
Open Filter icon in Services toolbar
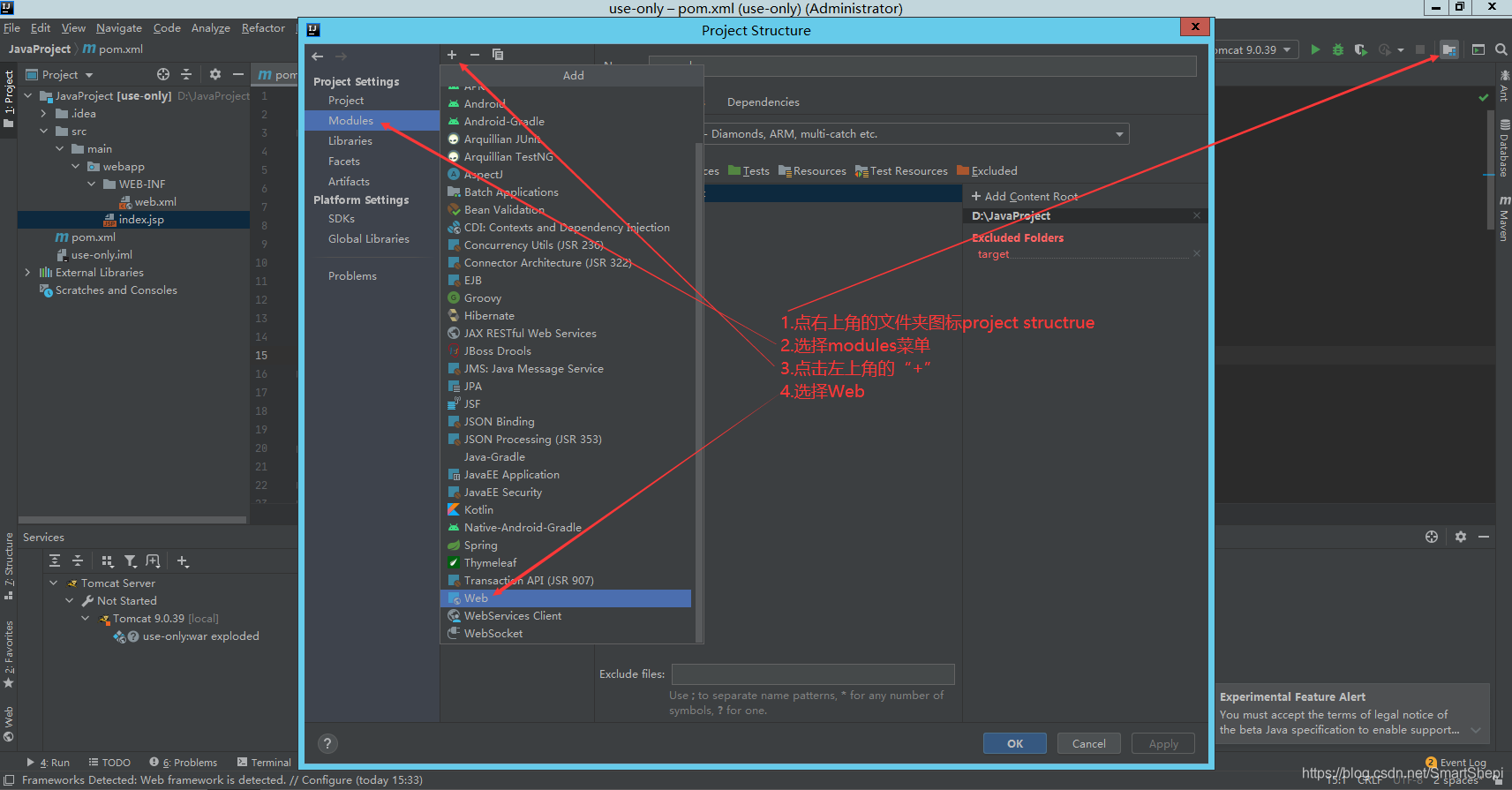click(131, 561)
